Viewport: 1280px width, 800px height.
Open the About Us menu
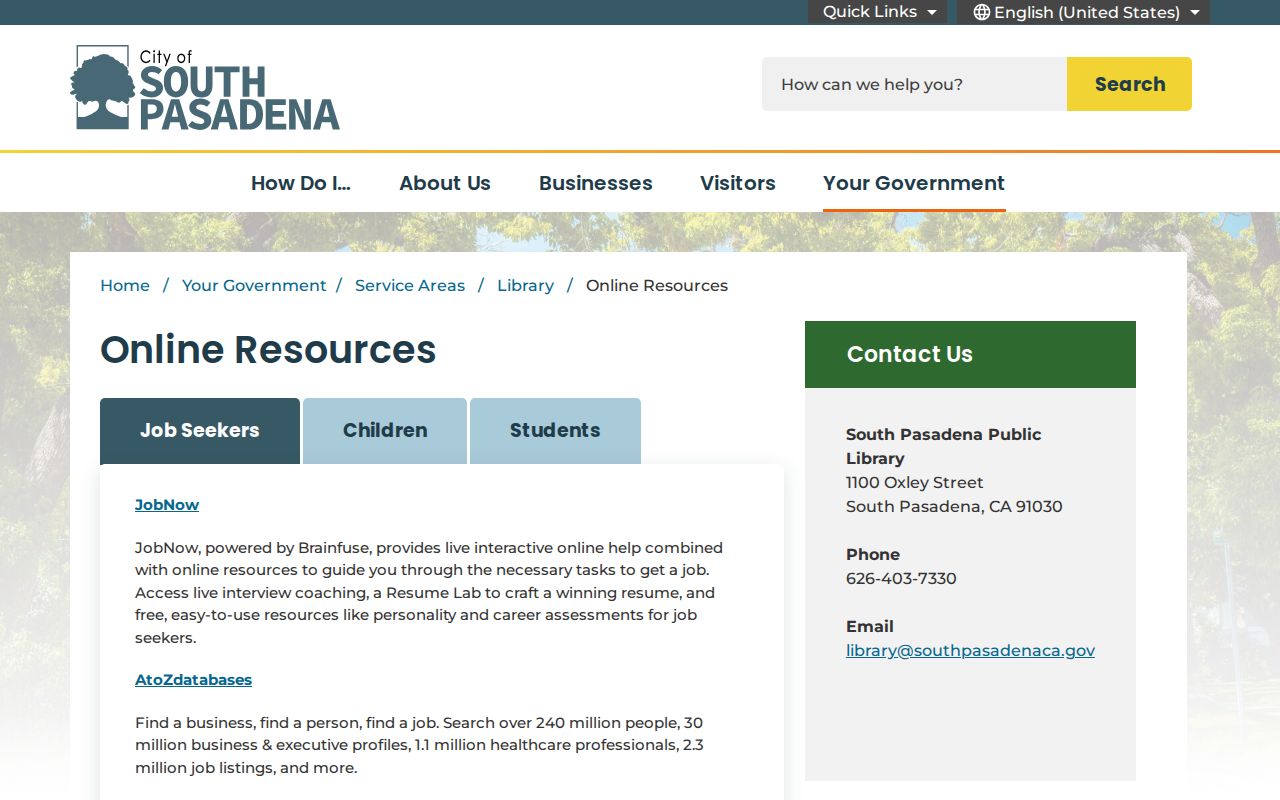tap(445, 183)
